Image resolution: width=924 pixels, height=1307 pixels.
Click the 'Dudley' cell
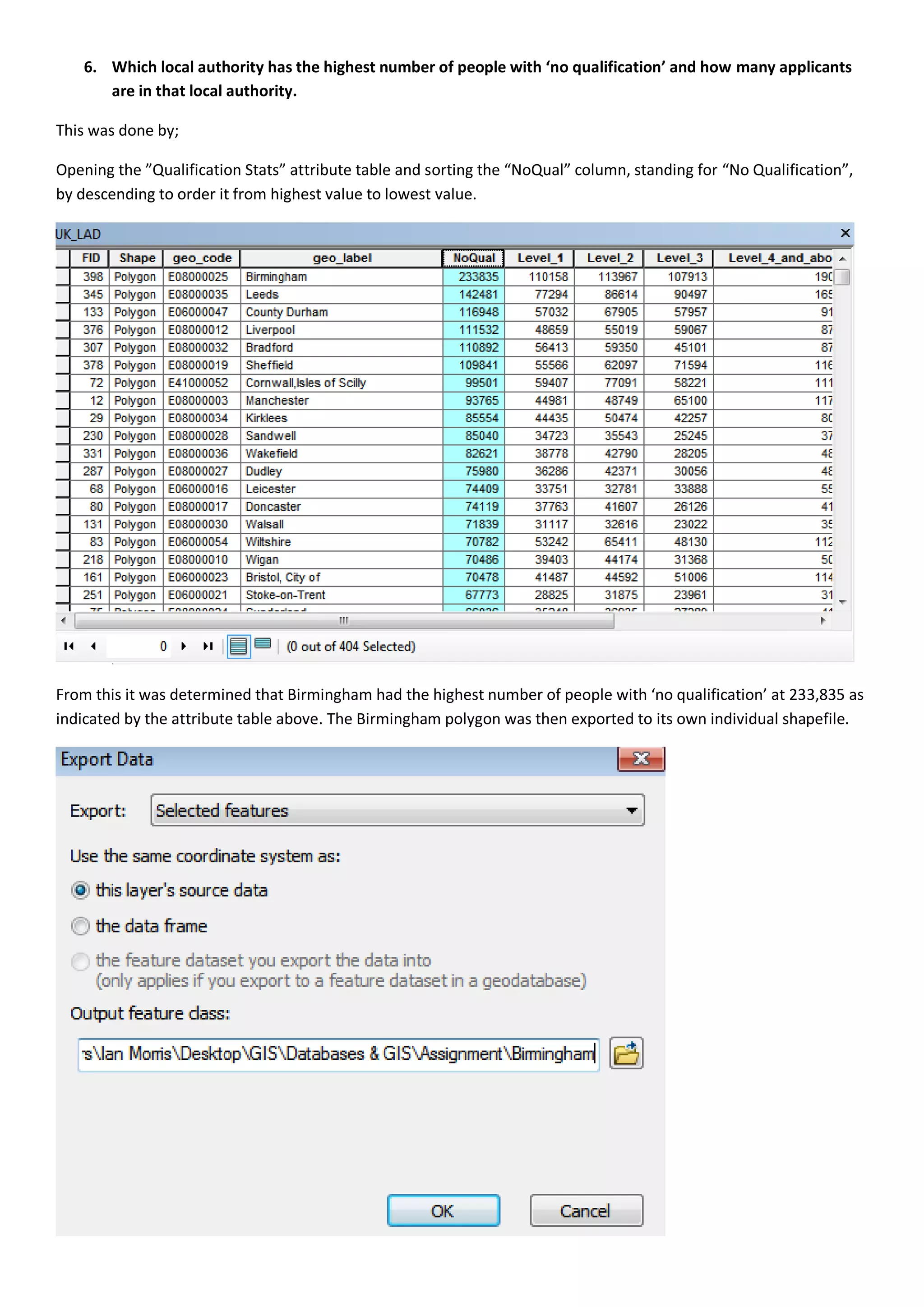(342, 471)
